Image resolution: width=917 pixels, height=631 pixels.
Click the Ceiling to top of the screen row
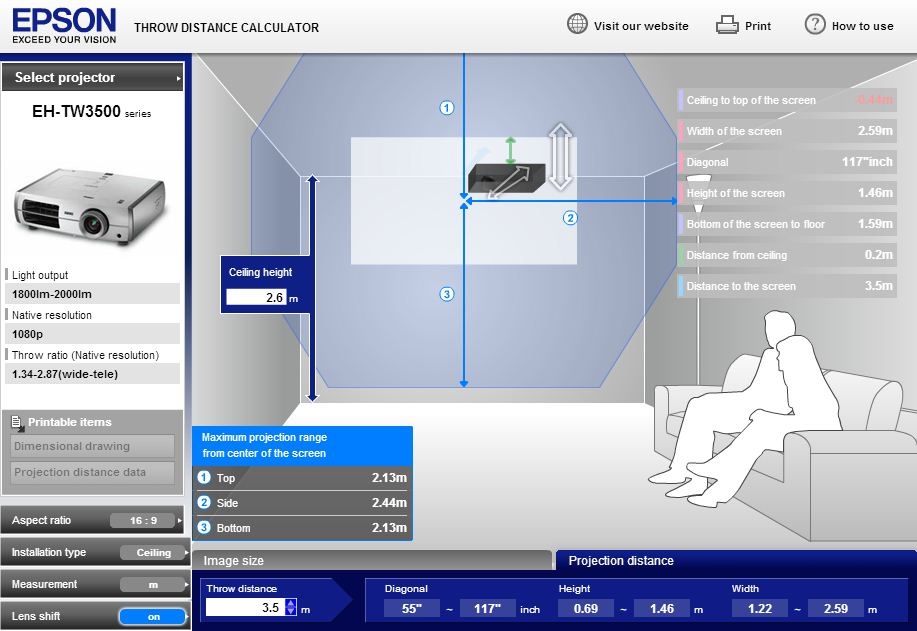click(787, 100)
